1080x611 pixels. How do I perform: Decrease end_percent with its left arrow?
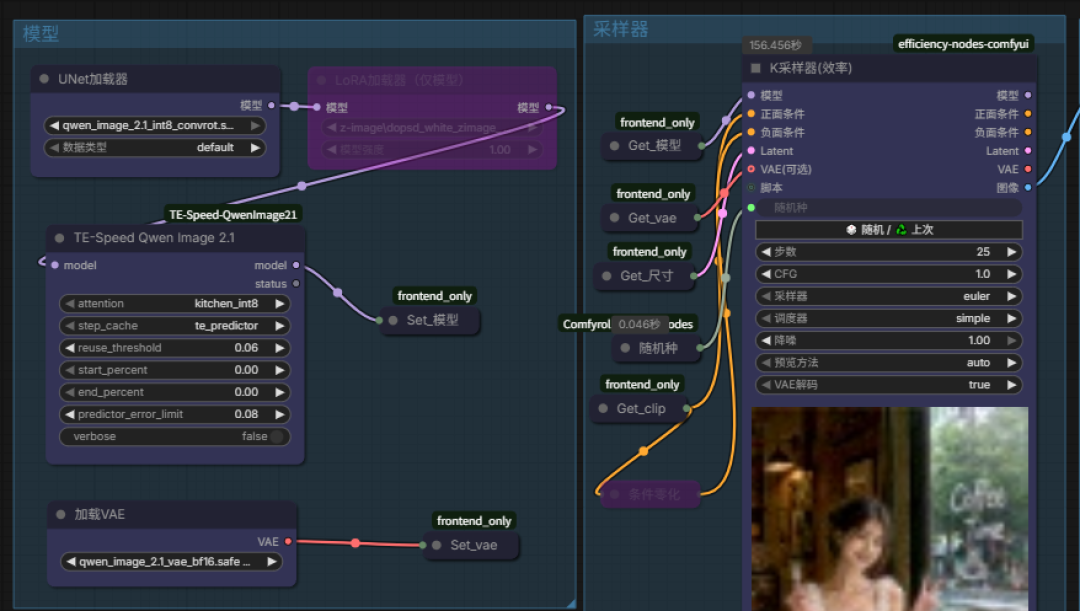click(x=70, y=392)
